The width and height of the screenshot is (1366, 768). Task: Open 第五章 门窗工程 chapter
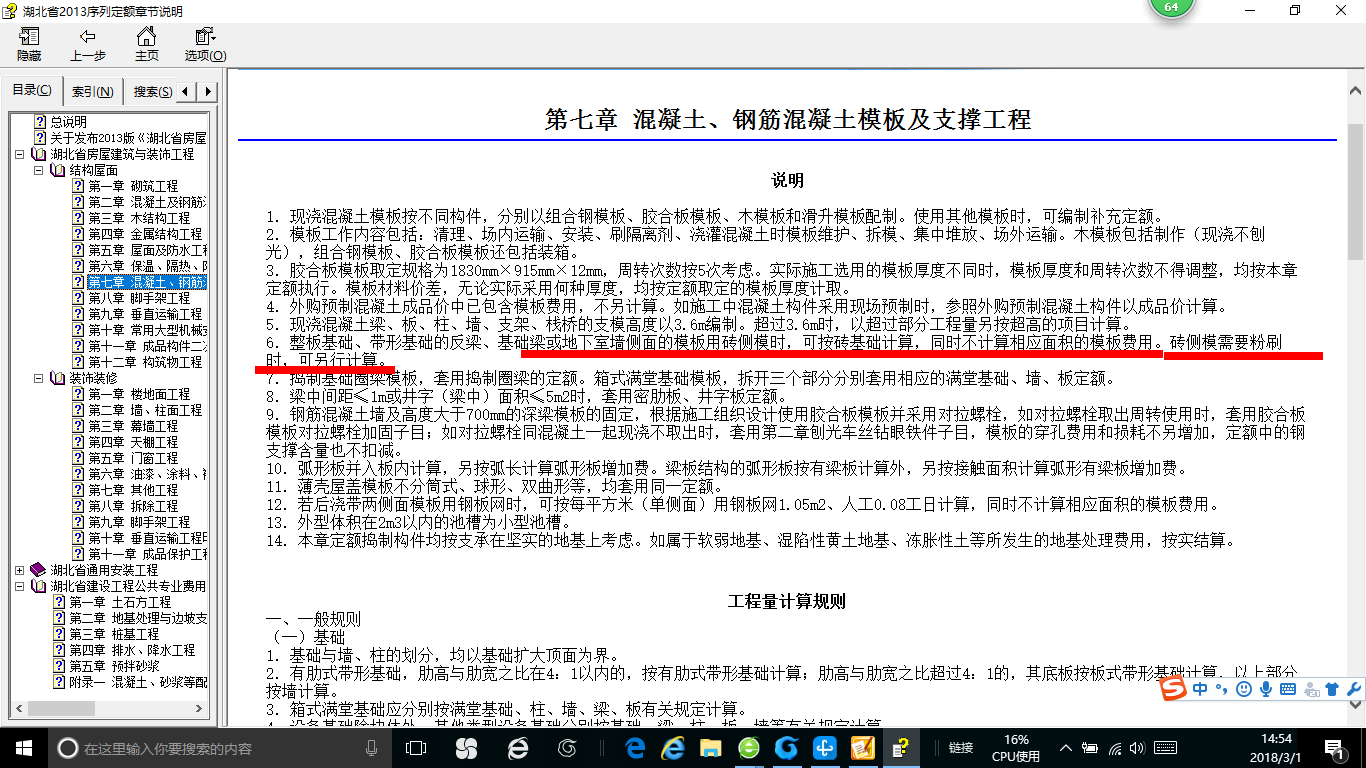coord(133,458)
